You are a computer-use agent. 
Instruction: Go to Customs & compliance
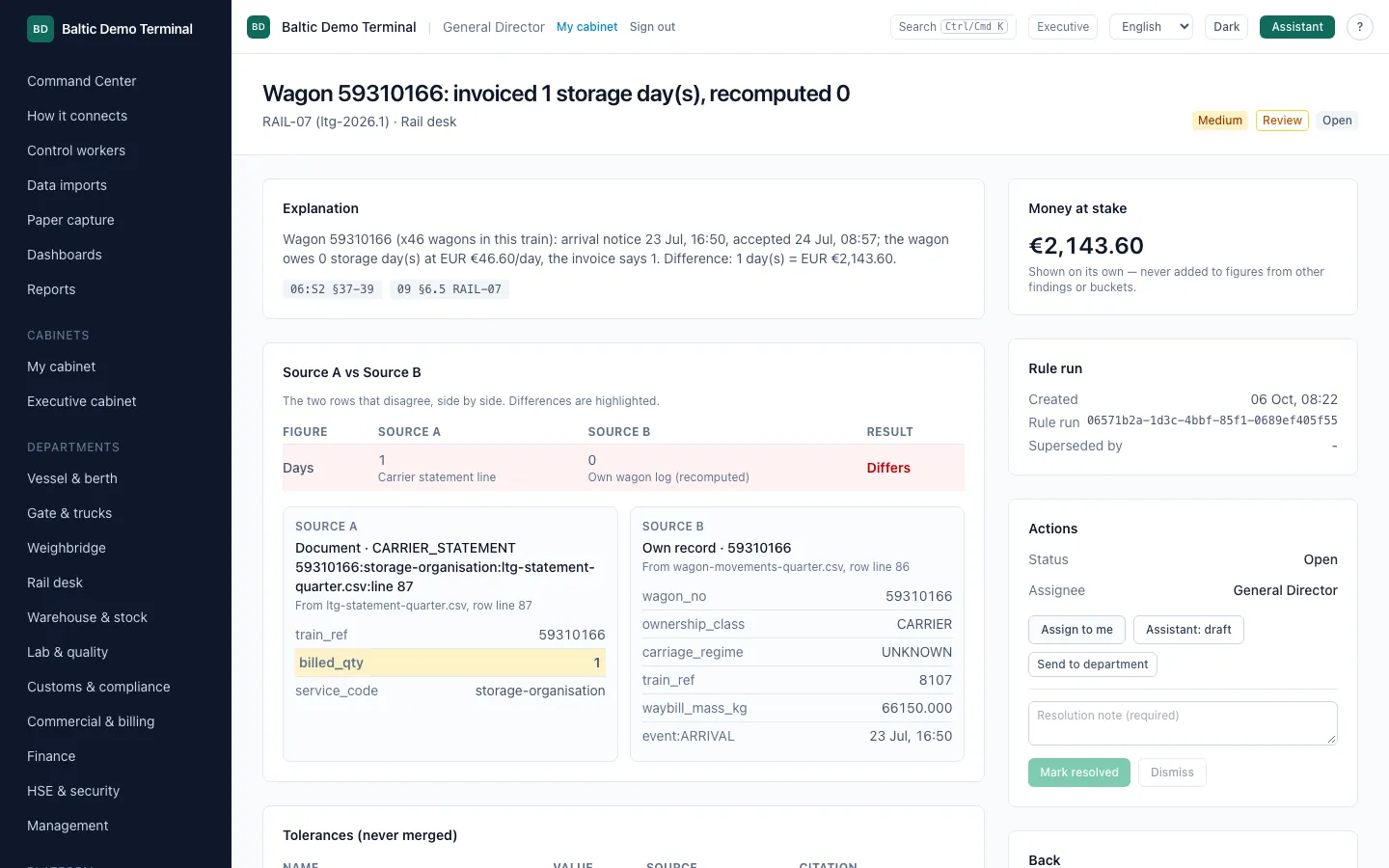point(98,687)
